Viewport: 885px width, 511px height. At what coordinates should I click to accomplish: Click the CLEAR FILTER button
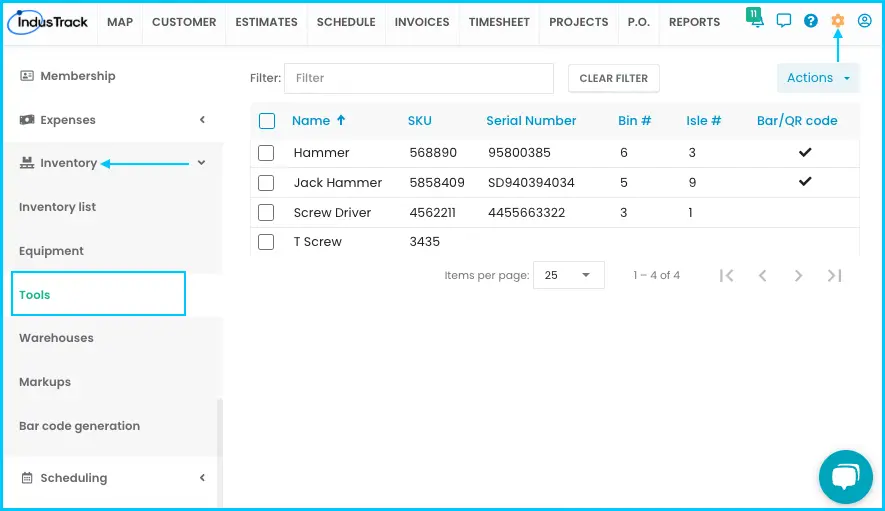(x=614, y=78)
